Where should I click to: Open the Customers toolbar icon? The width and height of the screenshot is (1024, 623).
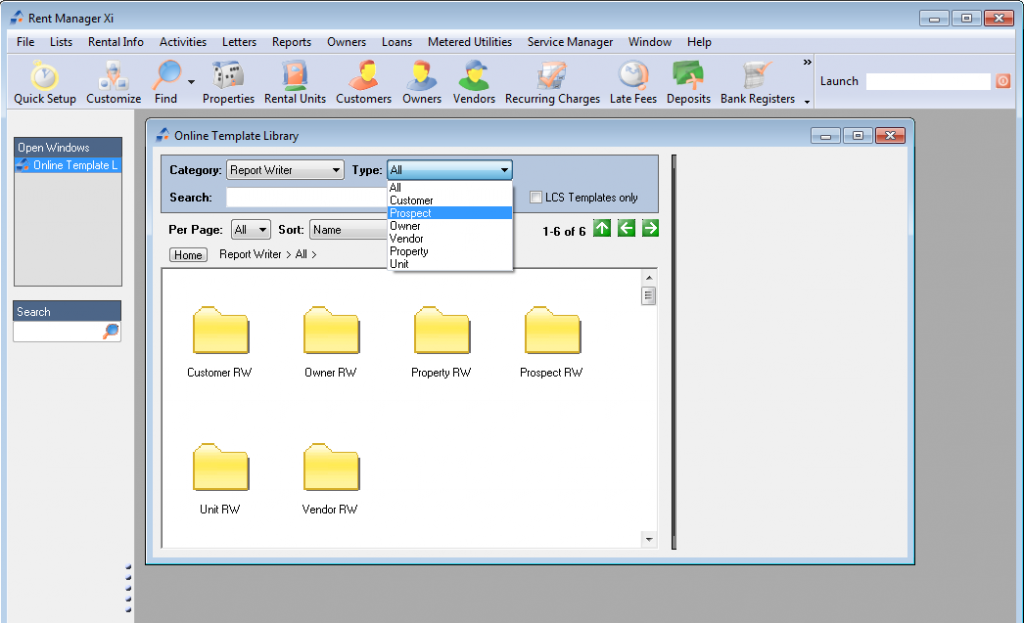click(363, 82)
